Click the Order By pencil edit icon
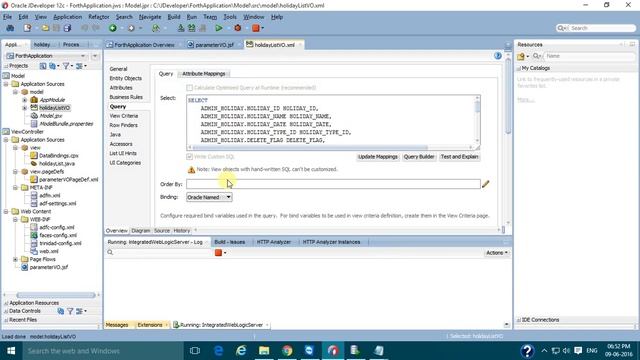This screenshot has height=360, width=640. [x=485, y=184]
